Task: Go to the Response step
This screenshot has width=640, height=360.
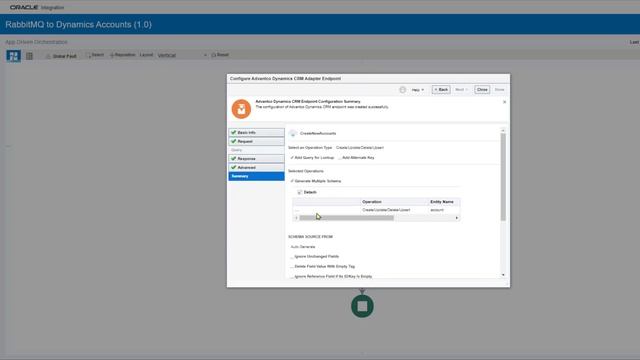Action: [x=256, y=158]
